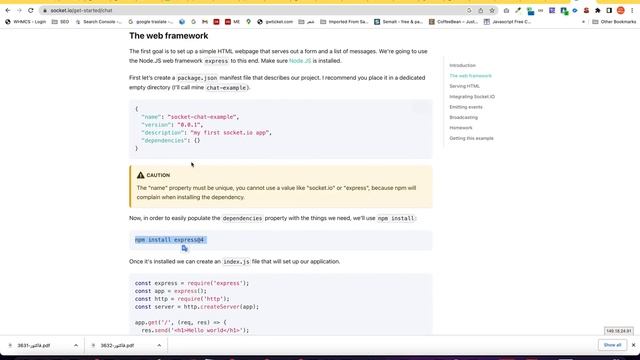Image resolution: width=640 pixels, height=360 pixels.
Task: Expand the bookmarks overflow chevron
Action: click(x=583, y=22)
